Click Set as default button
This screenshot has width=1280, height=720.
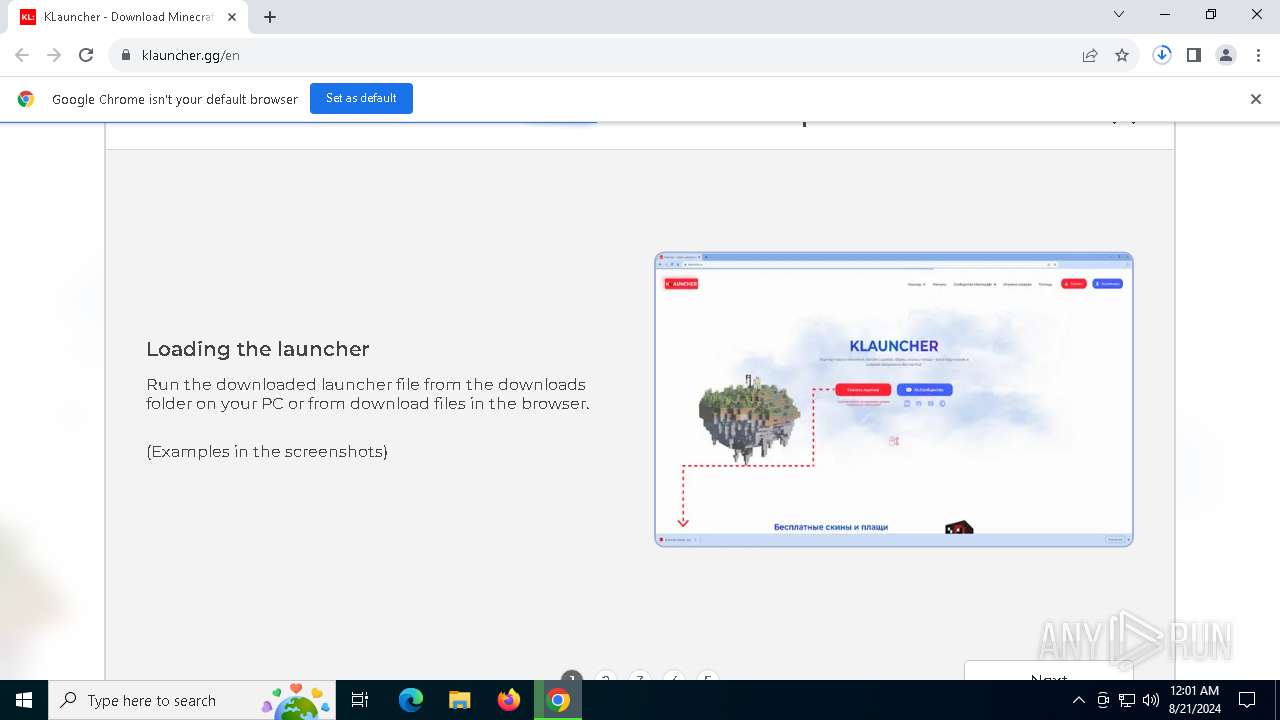point(361,98)
